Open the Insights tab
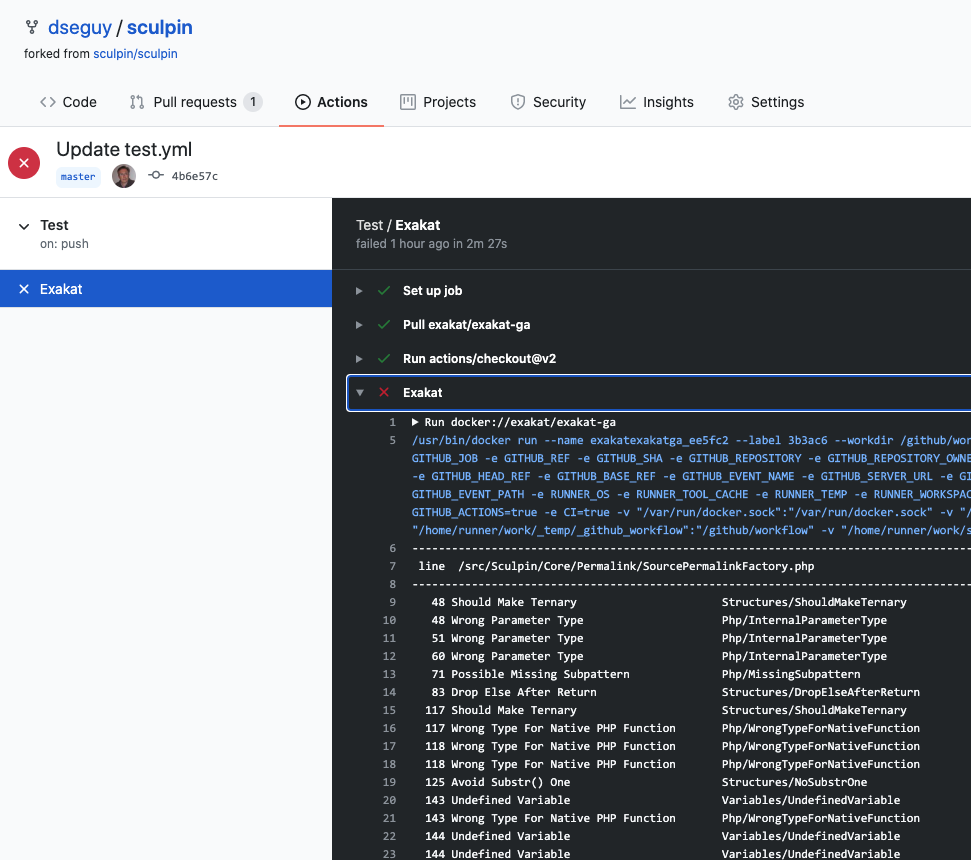 (657, 102)
